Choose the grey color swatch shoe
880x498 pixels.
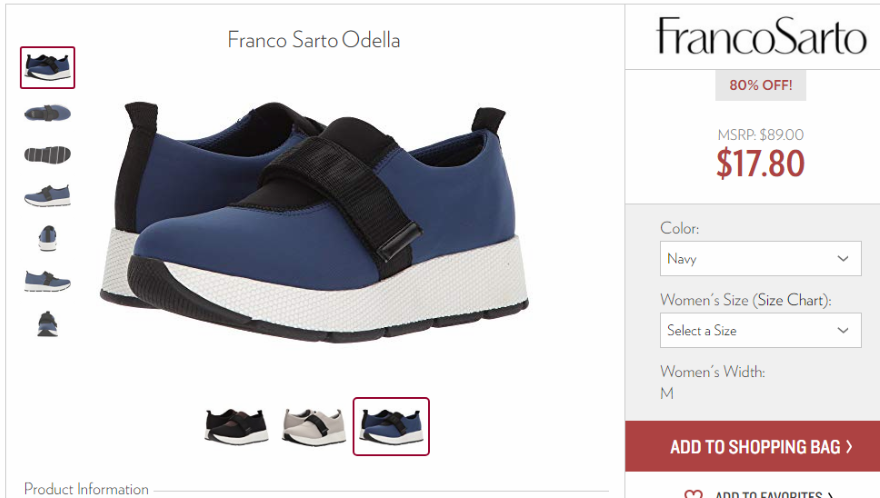coord(314,427)
